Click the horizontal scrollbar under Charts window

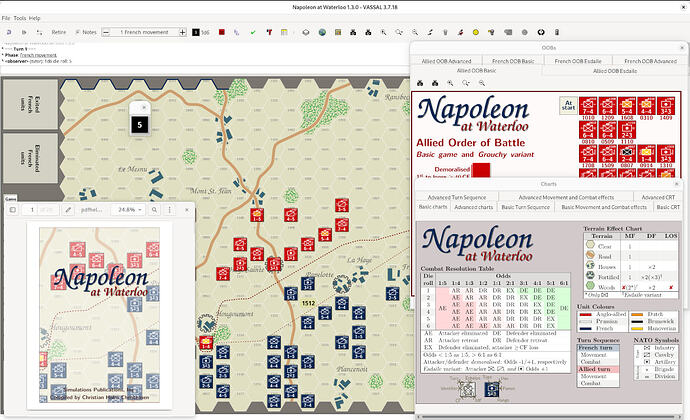(550, 416)
